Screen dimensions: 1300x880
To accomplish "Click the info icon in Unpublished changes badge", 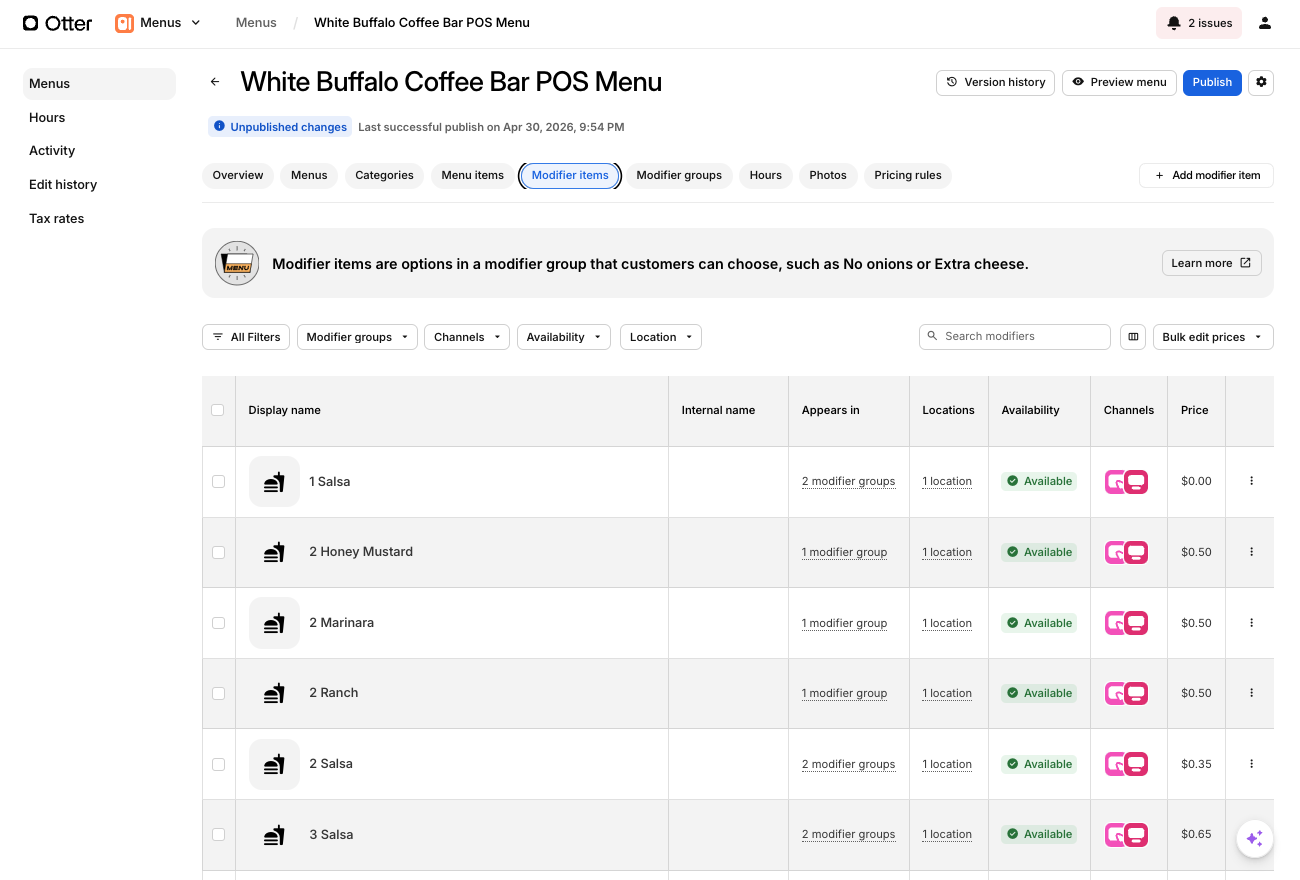I will (220, 127).
